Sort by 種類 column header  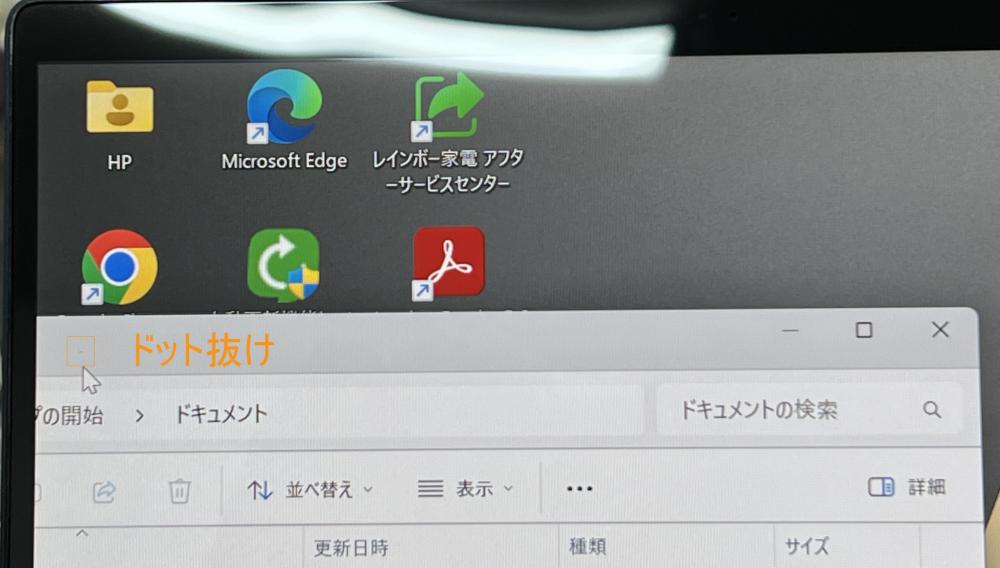(587, 546)
